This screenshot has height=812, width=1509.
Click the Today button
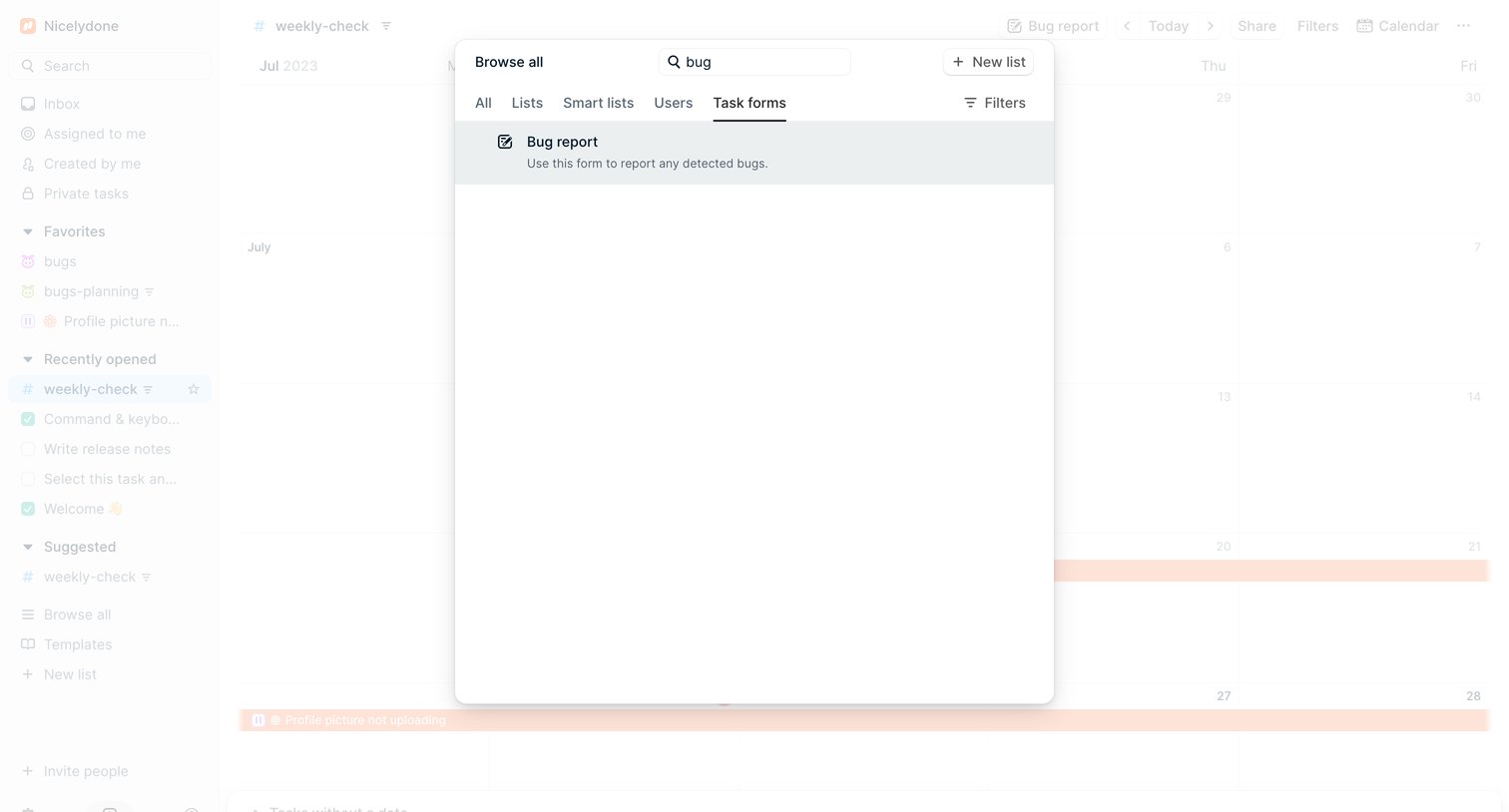tap(1168, 26)
